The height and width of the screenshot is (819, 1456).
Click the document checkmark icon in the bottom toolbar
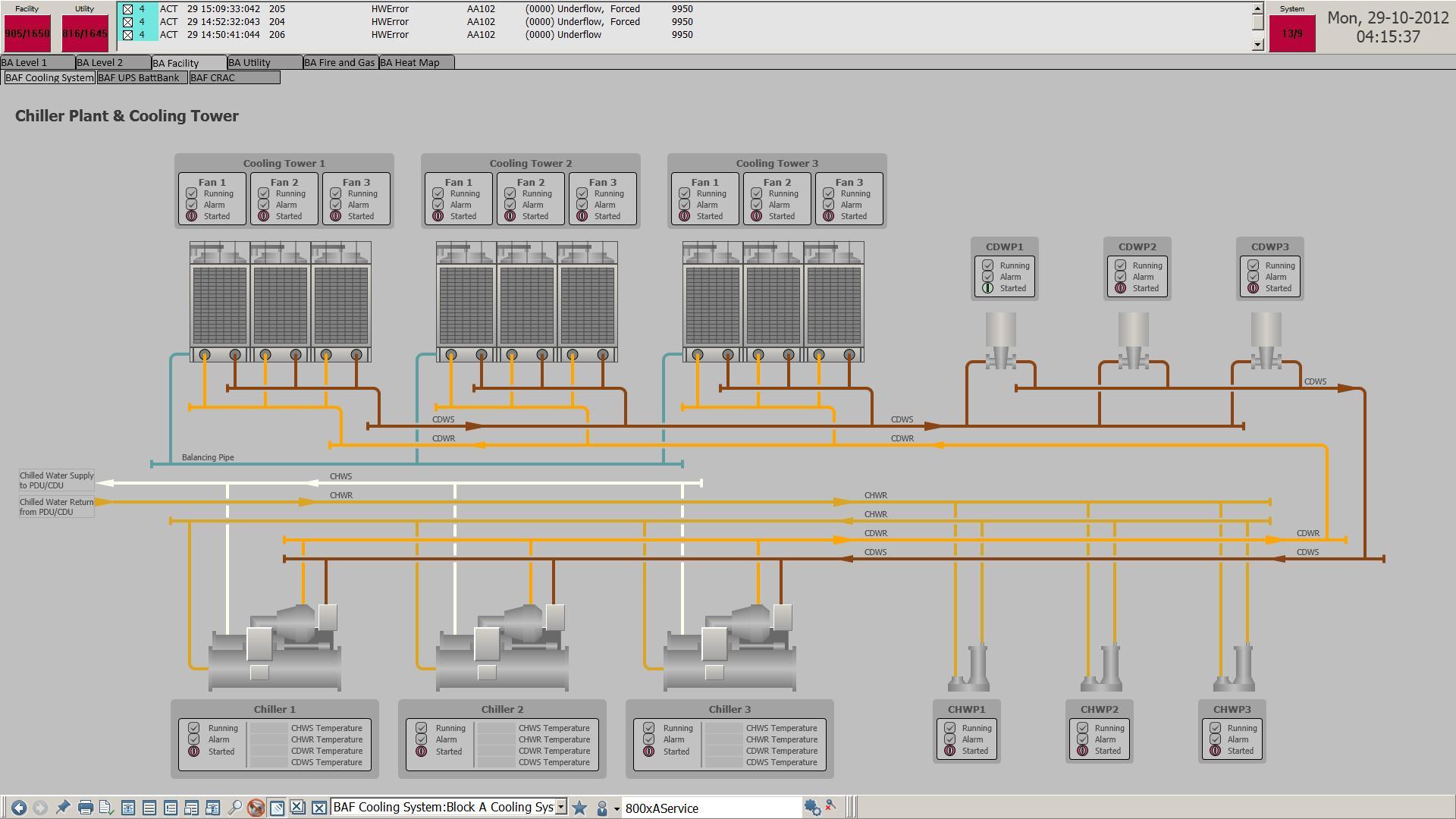(106, 808)
